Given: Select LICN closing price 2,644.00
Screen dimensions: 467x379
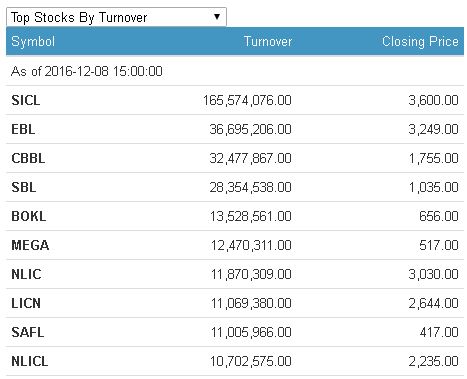Looking at the screenshot, I should 434,303.
